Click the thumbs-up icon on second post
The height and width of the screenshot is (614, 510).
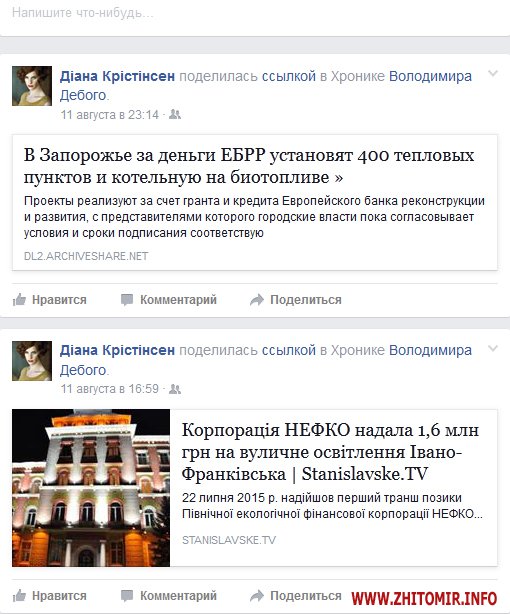(19, 596)
